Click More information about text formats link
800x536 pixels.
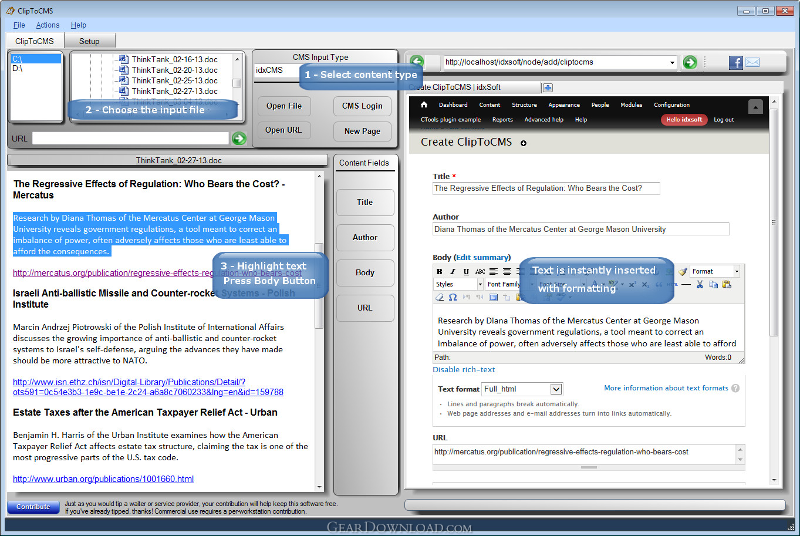tap(666, 388)
